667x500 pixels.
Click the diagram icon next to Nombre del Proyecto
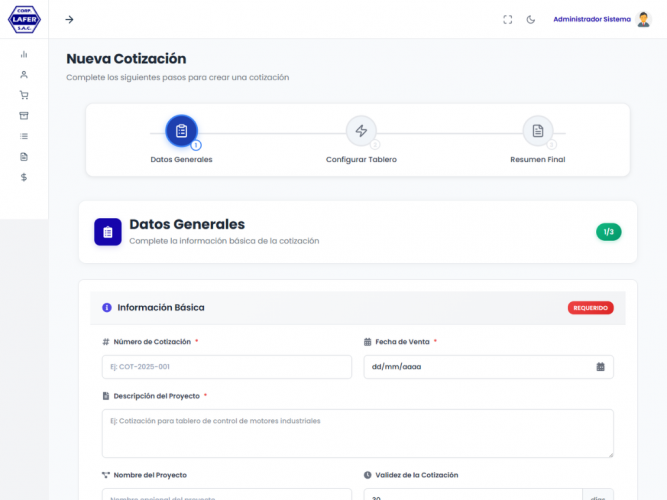click(106, 475)
